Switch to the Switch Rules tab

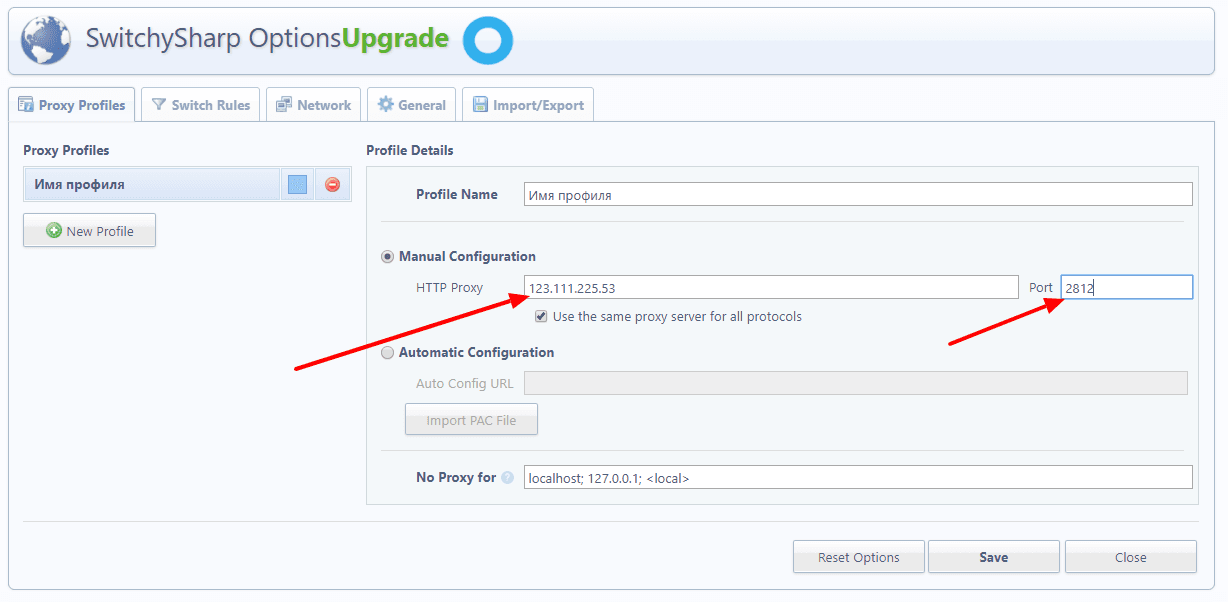[201, 105]
